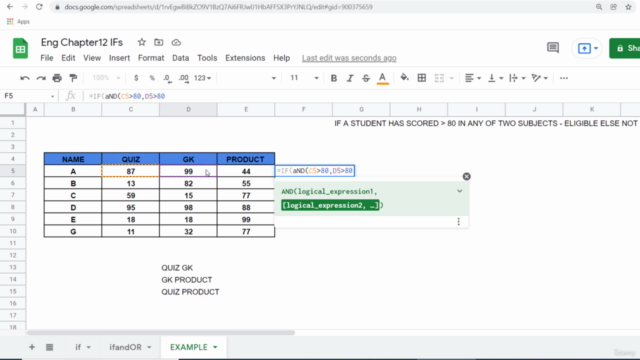Open the File menu
The image size is (640, 360).
coord(47,58)
